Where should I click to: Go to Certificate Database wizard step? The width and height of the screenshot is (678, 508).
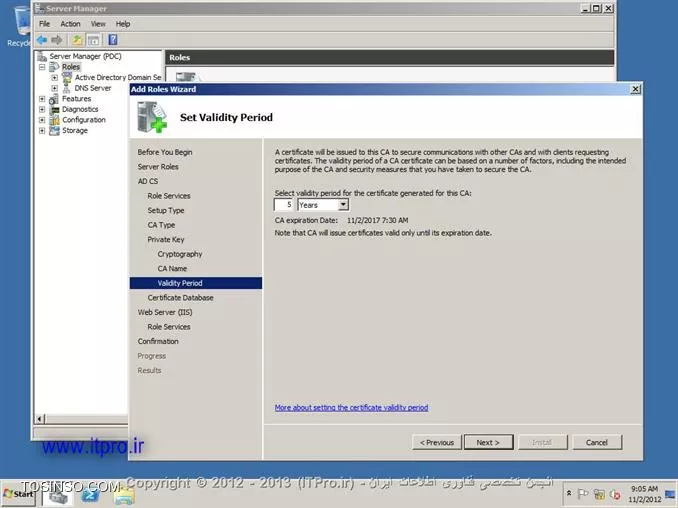coord(180,297)
